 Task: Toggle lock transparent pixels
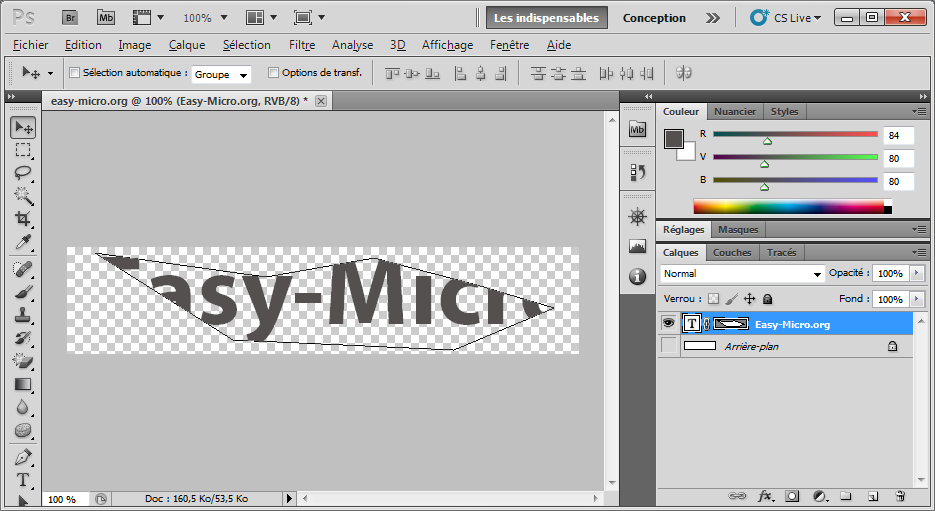(713, 299)
